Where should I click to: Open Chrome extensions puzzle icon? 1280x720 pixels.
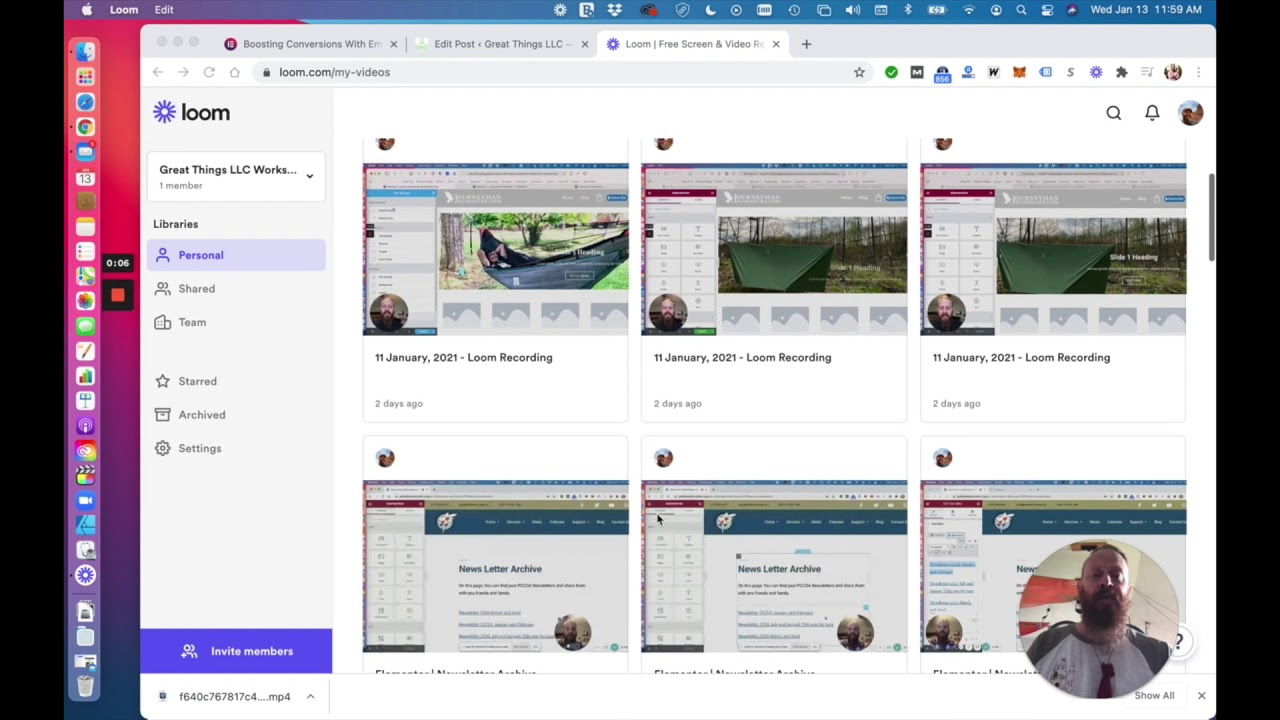(1121, 72)
